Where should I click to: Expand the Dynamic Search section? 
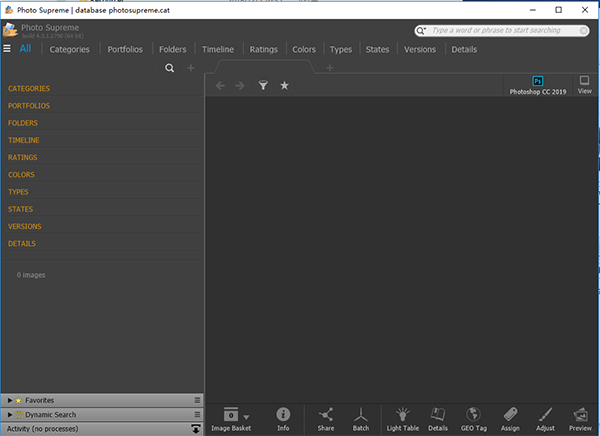click(x=10, y=414)
